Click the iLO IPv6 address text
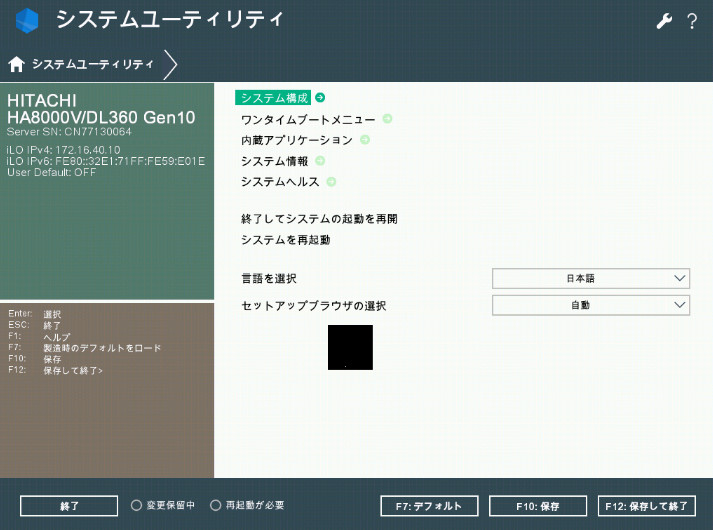713x530 pixels. (106, 161)
